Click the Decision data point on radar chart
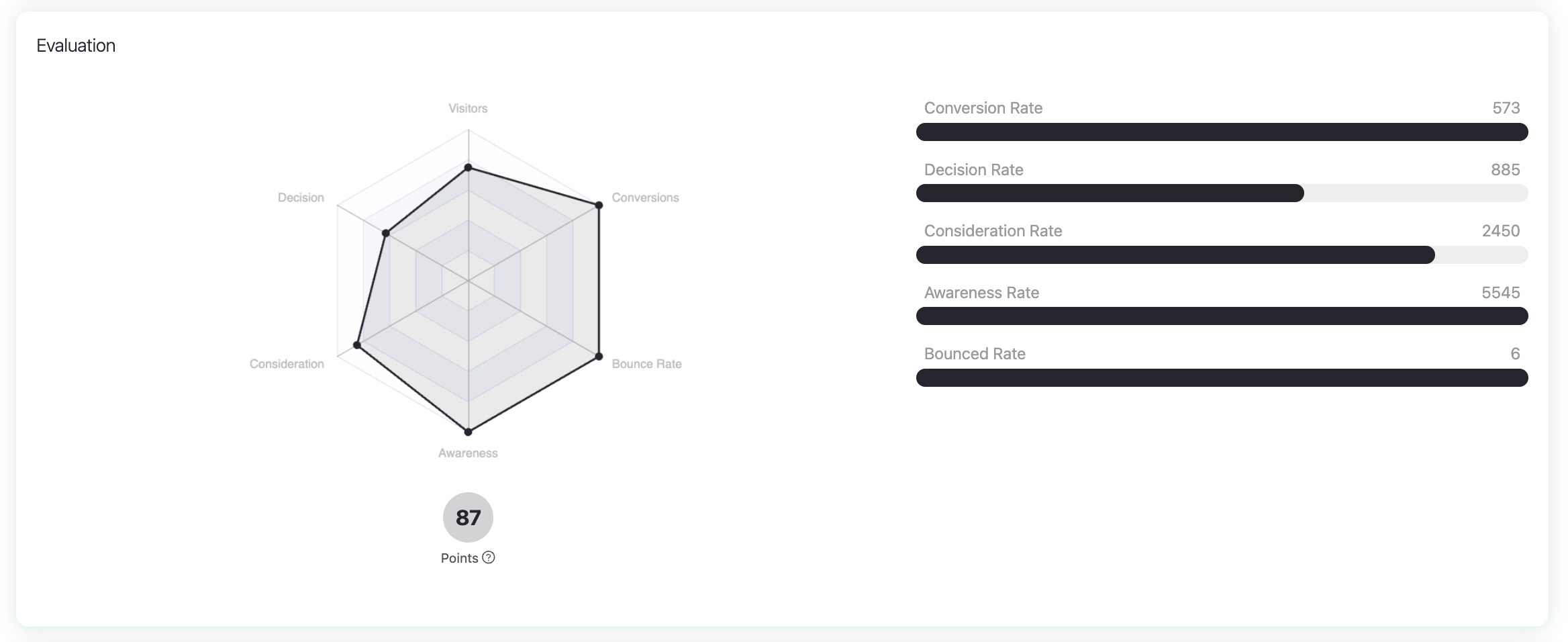The image size is (1568, 642). (x=385, y=233)
